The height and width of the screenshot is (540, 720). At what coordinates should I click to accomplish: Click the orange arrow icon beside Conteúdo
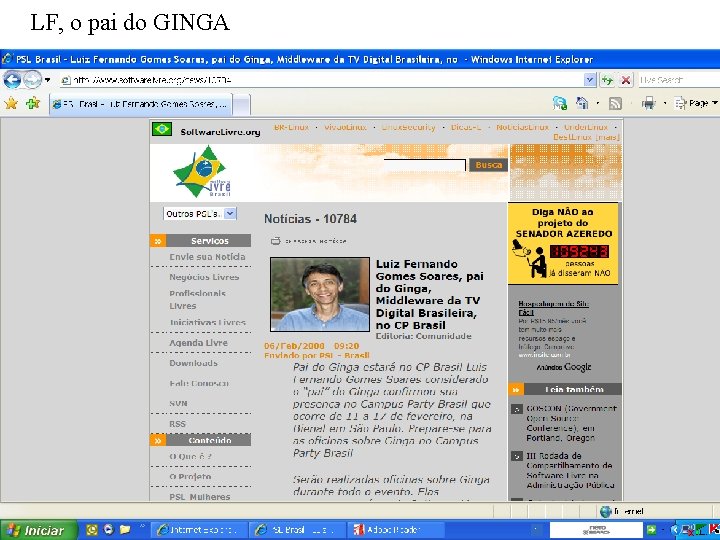point(158,440)
